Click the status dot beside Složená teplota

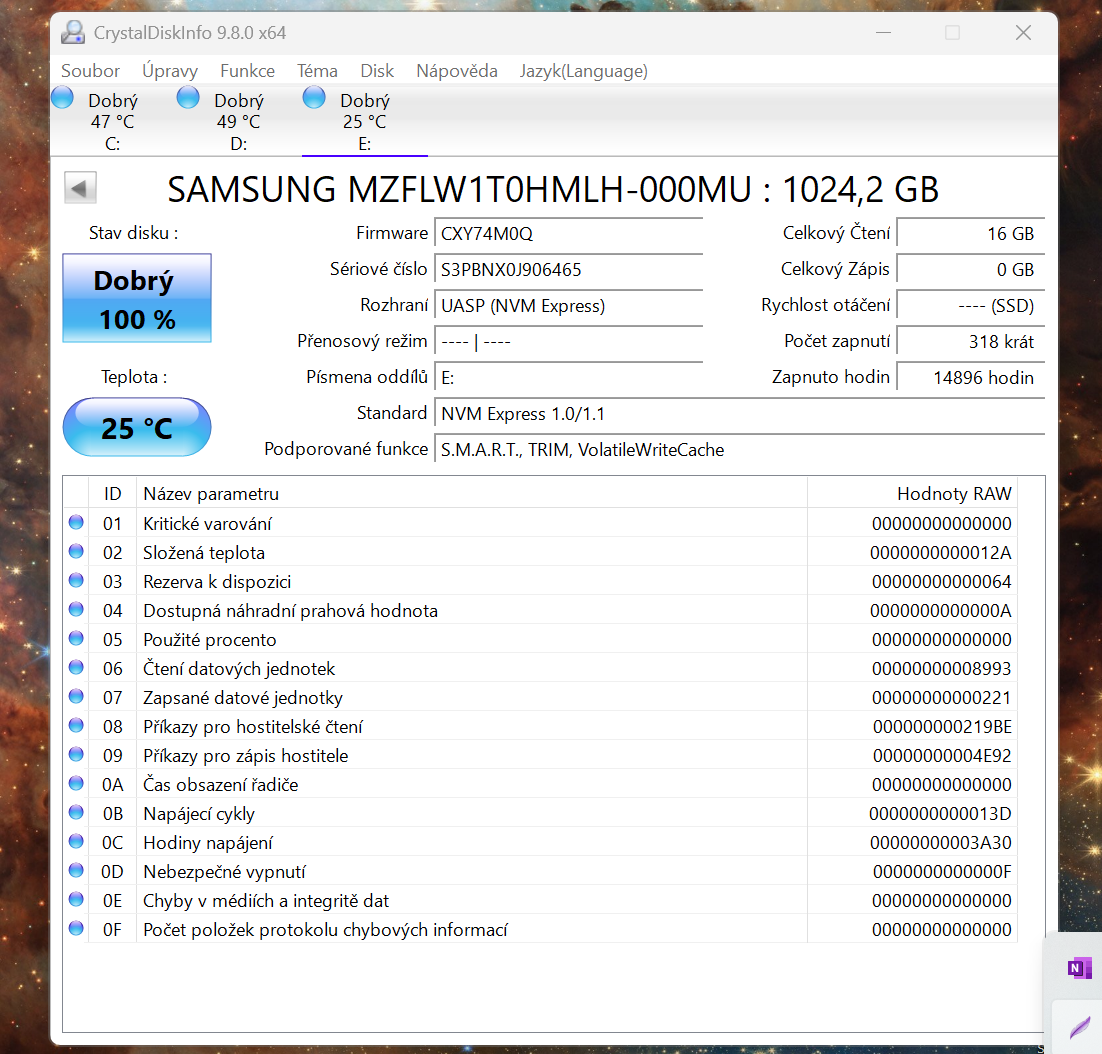[75, 551]
